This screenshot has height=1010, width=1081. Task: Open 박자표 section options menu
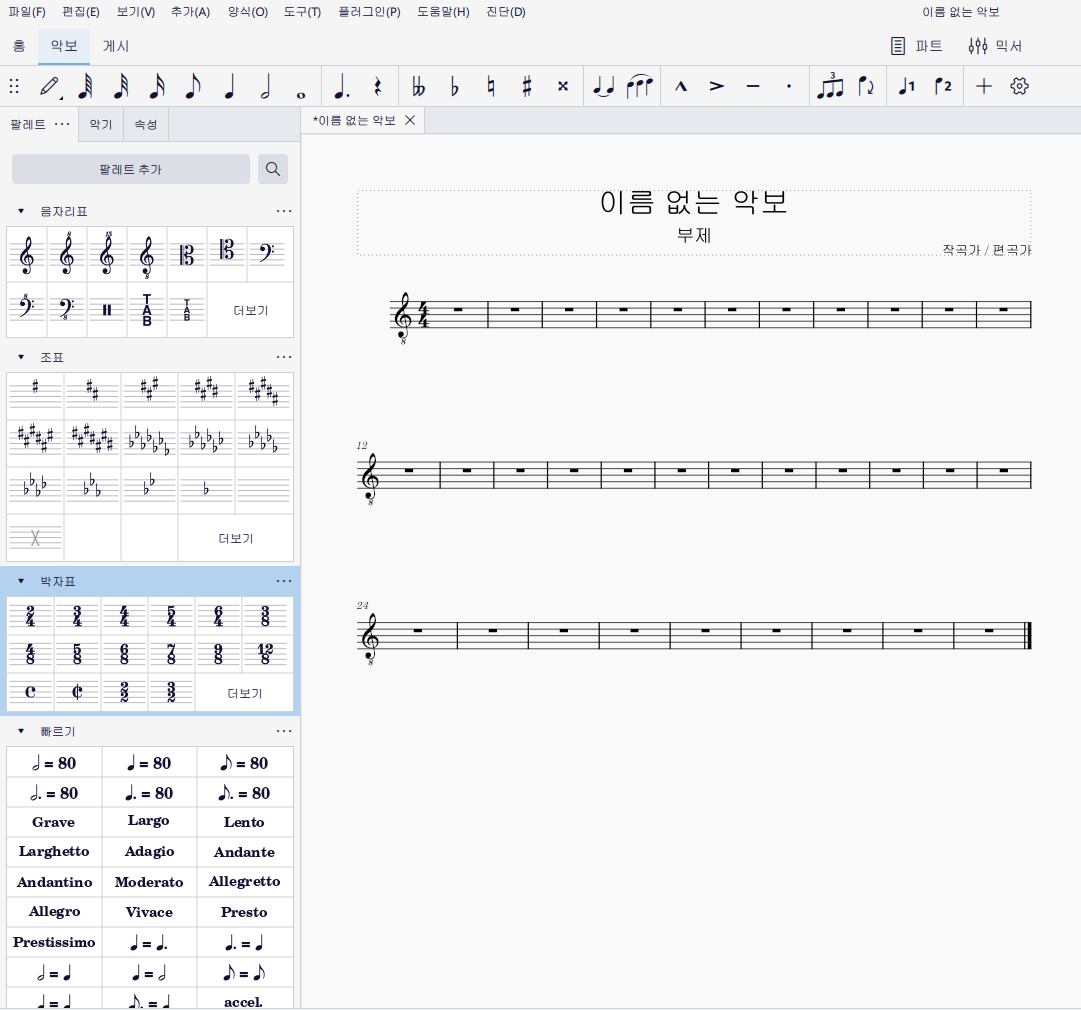284,581
